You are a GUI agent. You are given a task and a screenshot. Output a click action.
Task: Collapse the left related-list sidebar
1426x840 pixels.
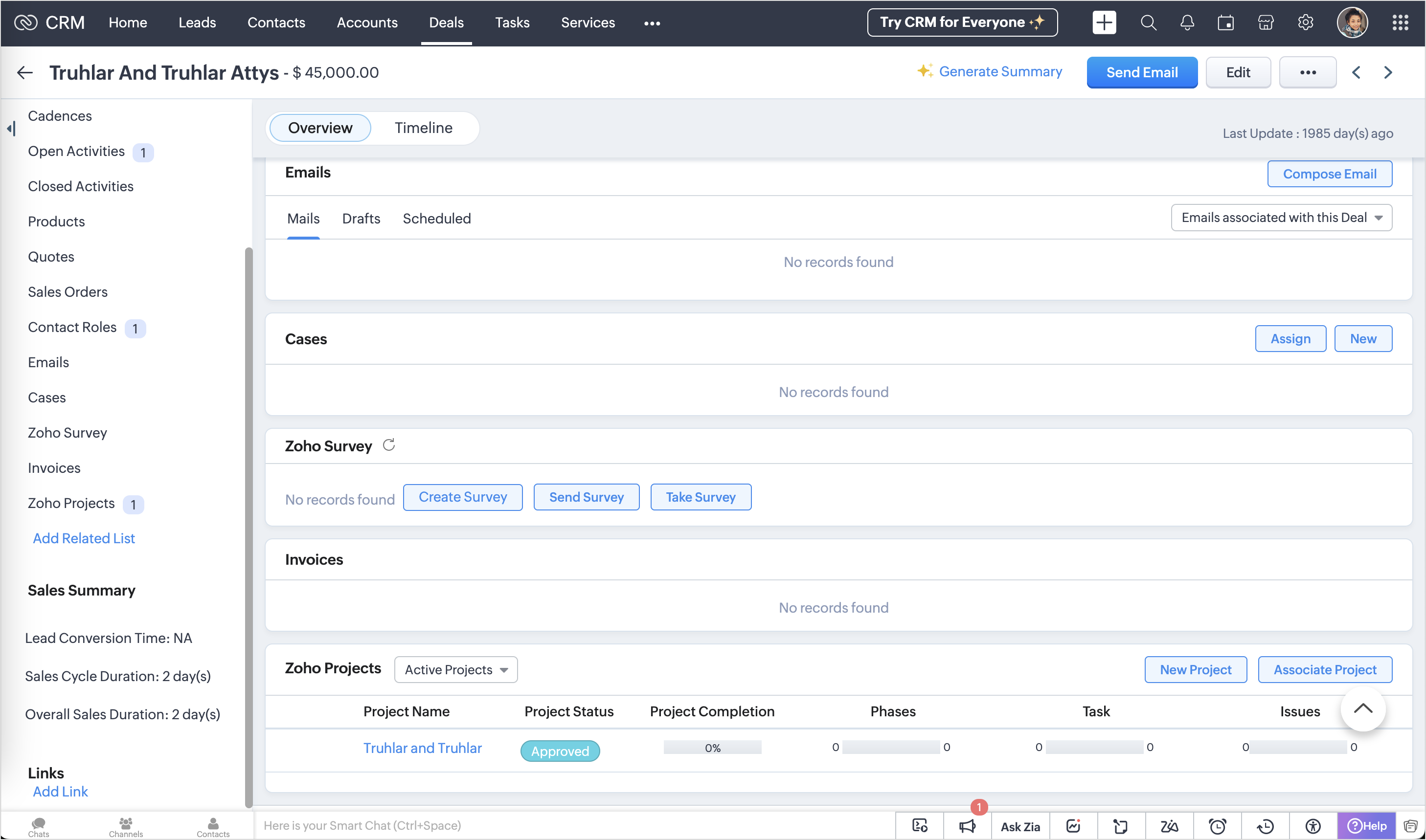pos(11,129)
